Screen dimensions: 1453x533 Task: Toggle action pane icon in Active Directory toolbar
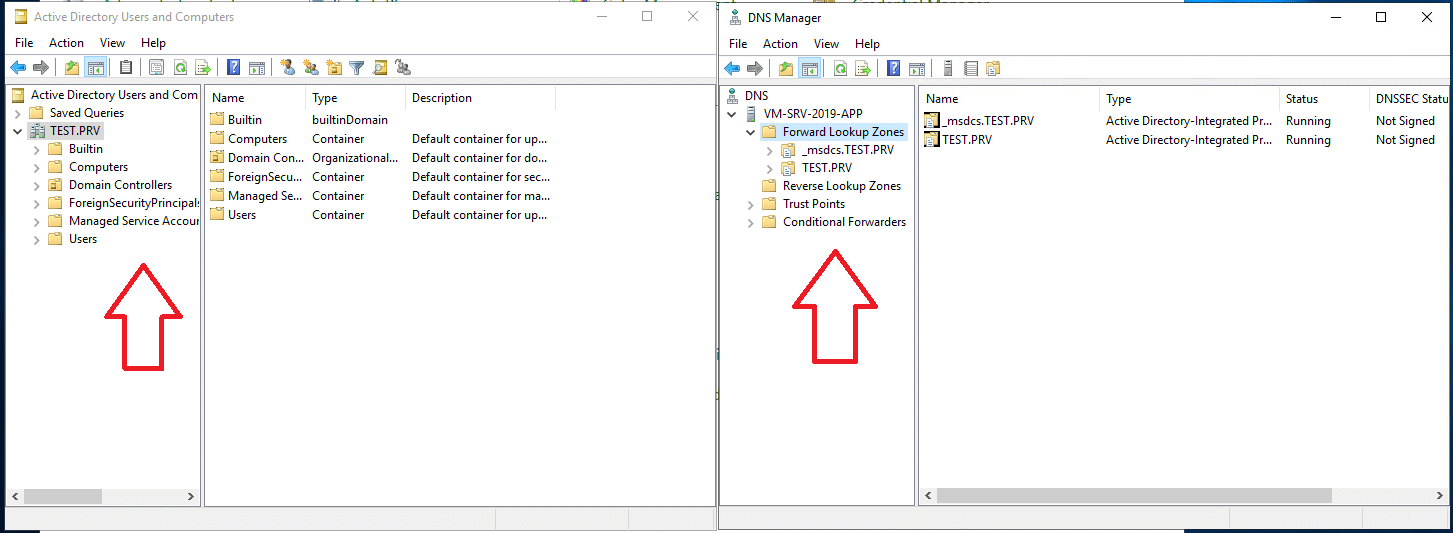(257, 68)
